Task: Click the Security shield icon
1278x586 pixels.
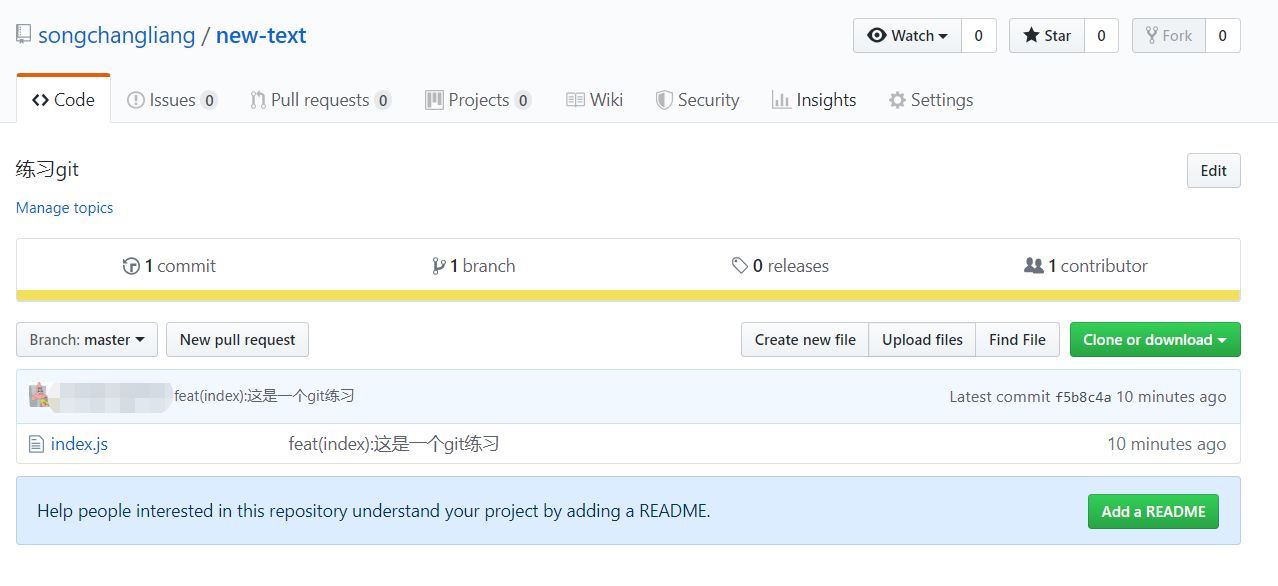Action: 664,100
